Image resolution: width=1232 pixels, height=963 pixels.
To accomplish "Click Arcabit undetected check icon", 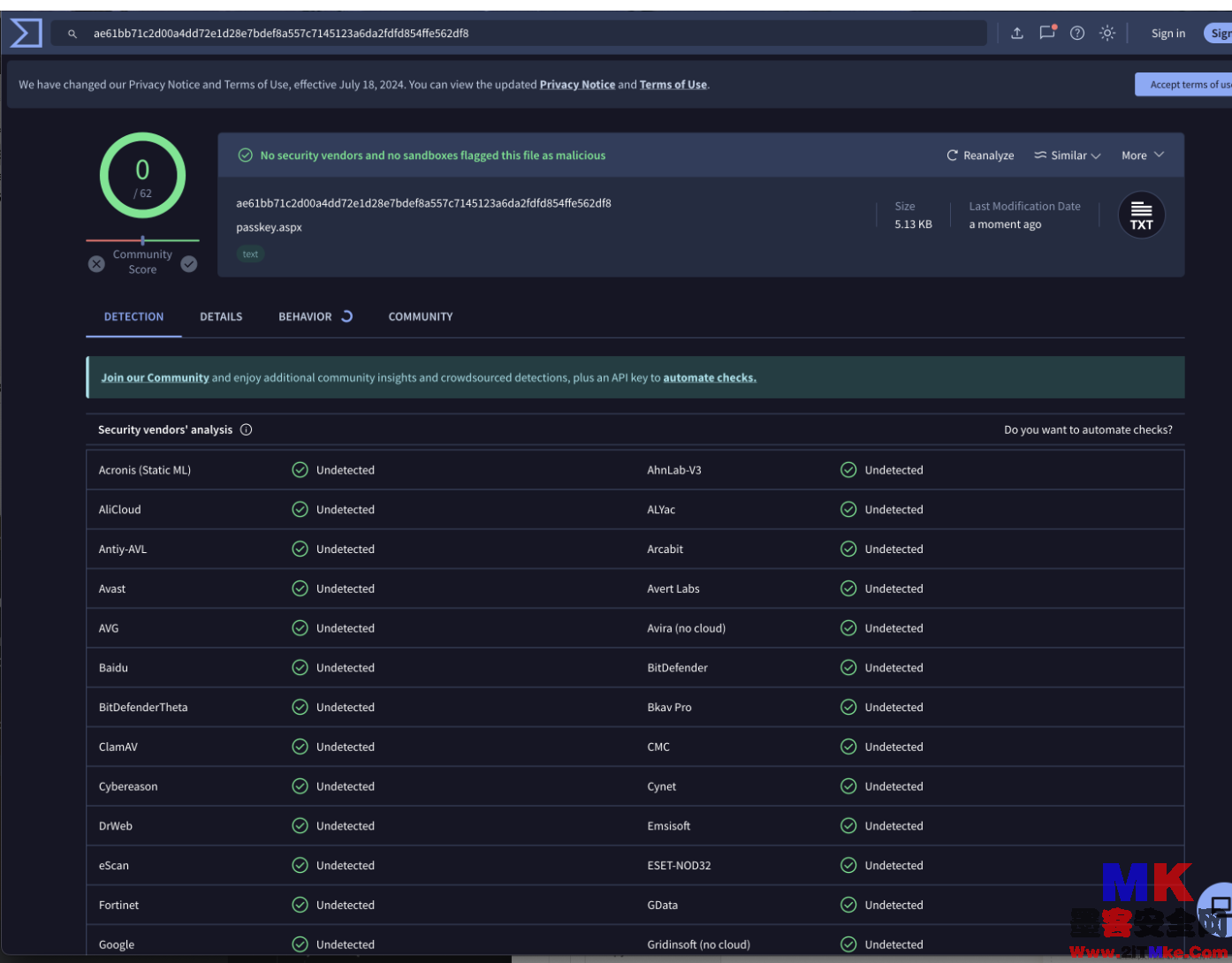I will click(x=848, y=549).
